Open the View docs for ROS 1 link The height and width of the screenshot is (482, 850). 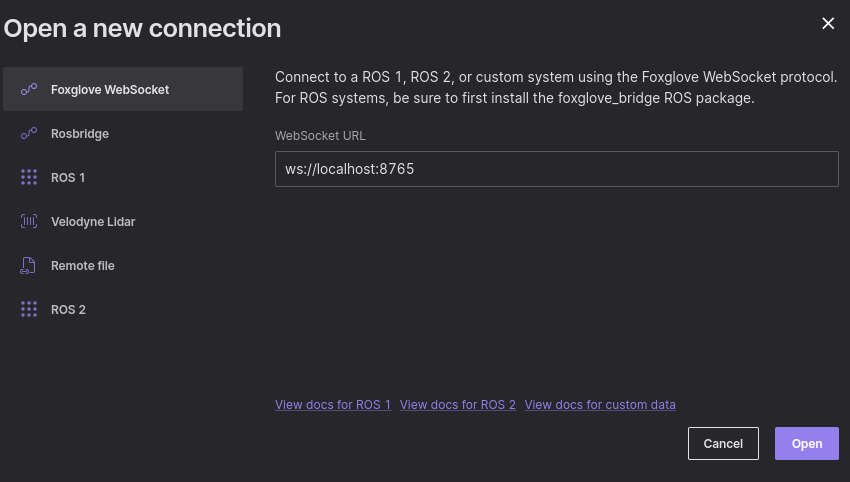(333, 405)
